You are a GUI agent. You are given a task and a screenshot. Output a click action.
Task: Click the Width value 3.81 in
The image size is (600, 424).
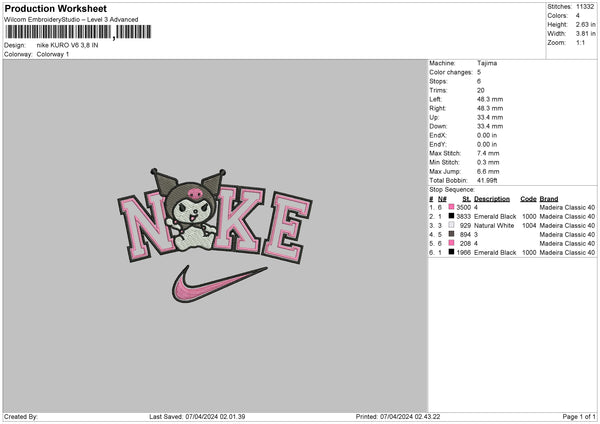point(585,34)
